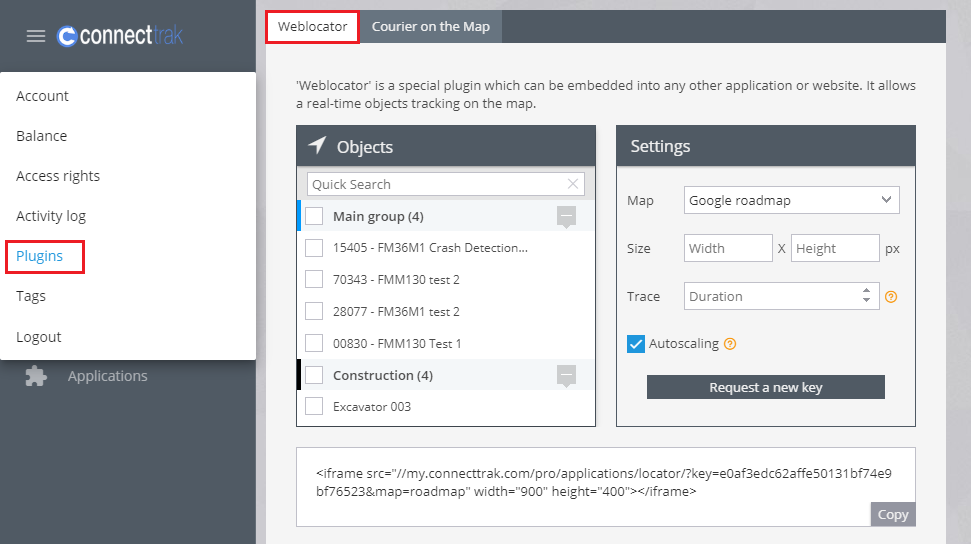
Task: Click the Trace Duration stepper arrows
Action: (866, 296)
